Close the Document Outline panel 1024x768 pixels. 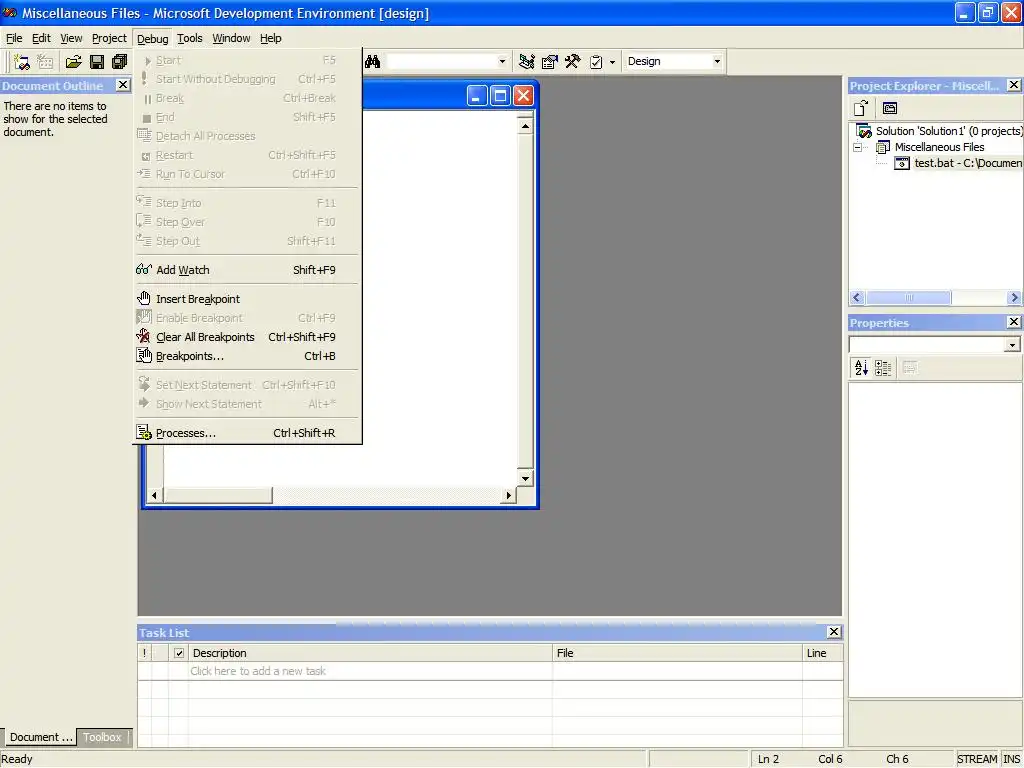[122, 85]
